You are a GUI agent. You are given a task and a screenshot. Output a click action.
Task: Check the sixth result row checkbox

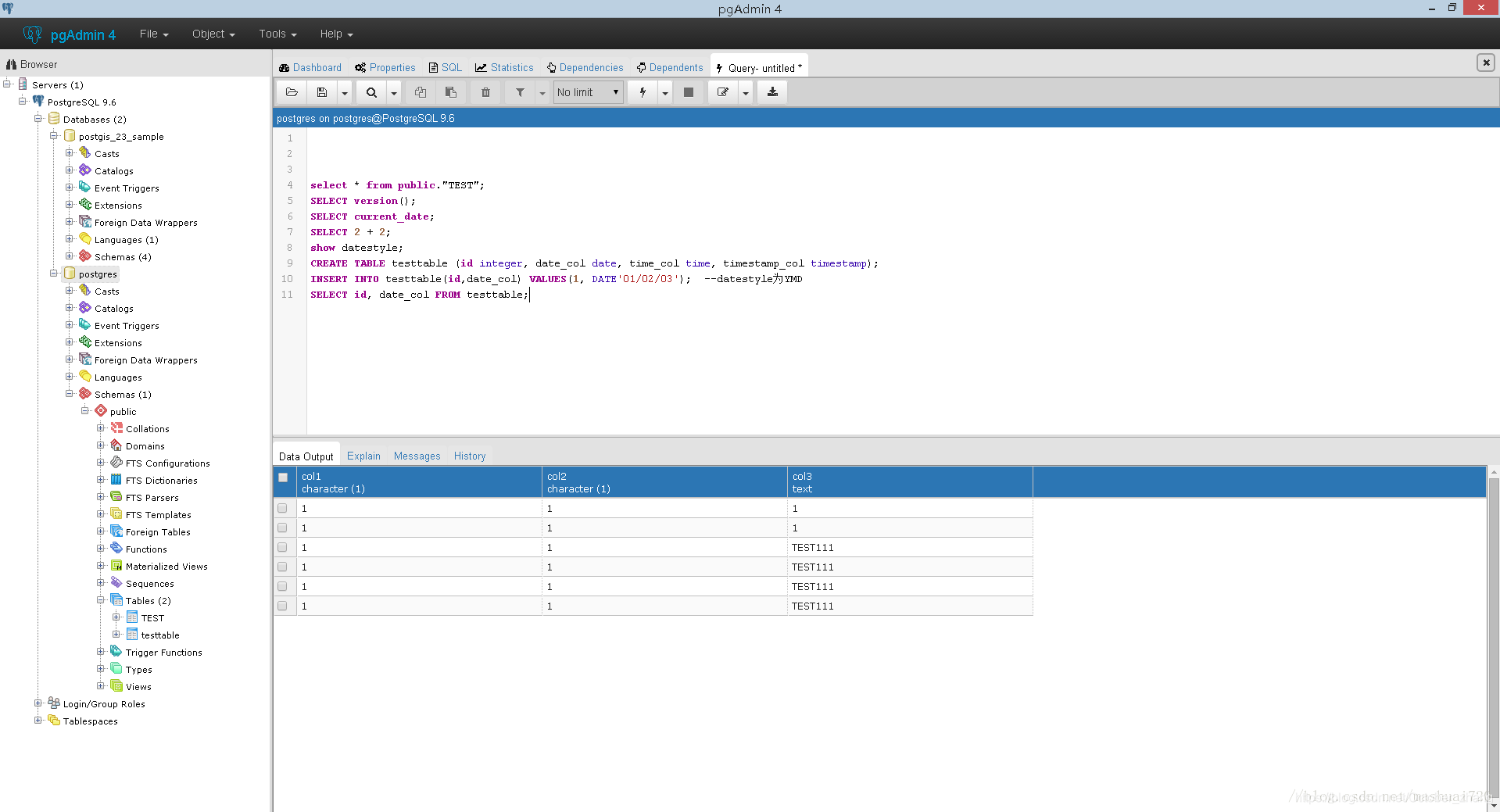[282, 606]
